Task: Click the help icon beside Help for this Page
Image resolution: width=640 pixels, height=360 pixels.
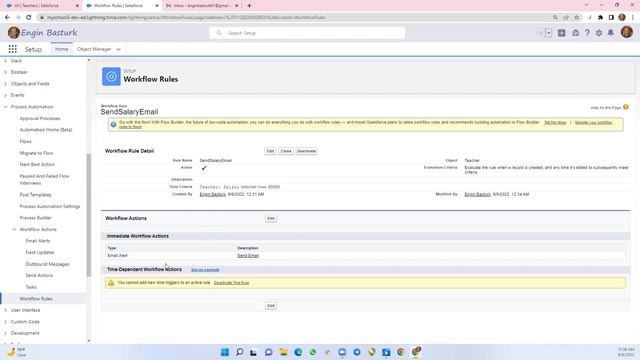Action: pyautogui.click(x=626, y=107)
